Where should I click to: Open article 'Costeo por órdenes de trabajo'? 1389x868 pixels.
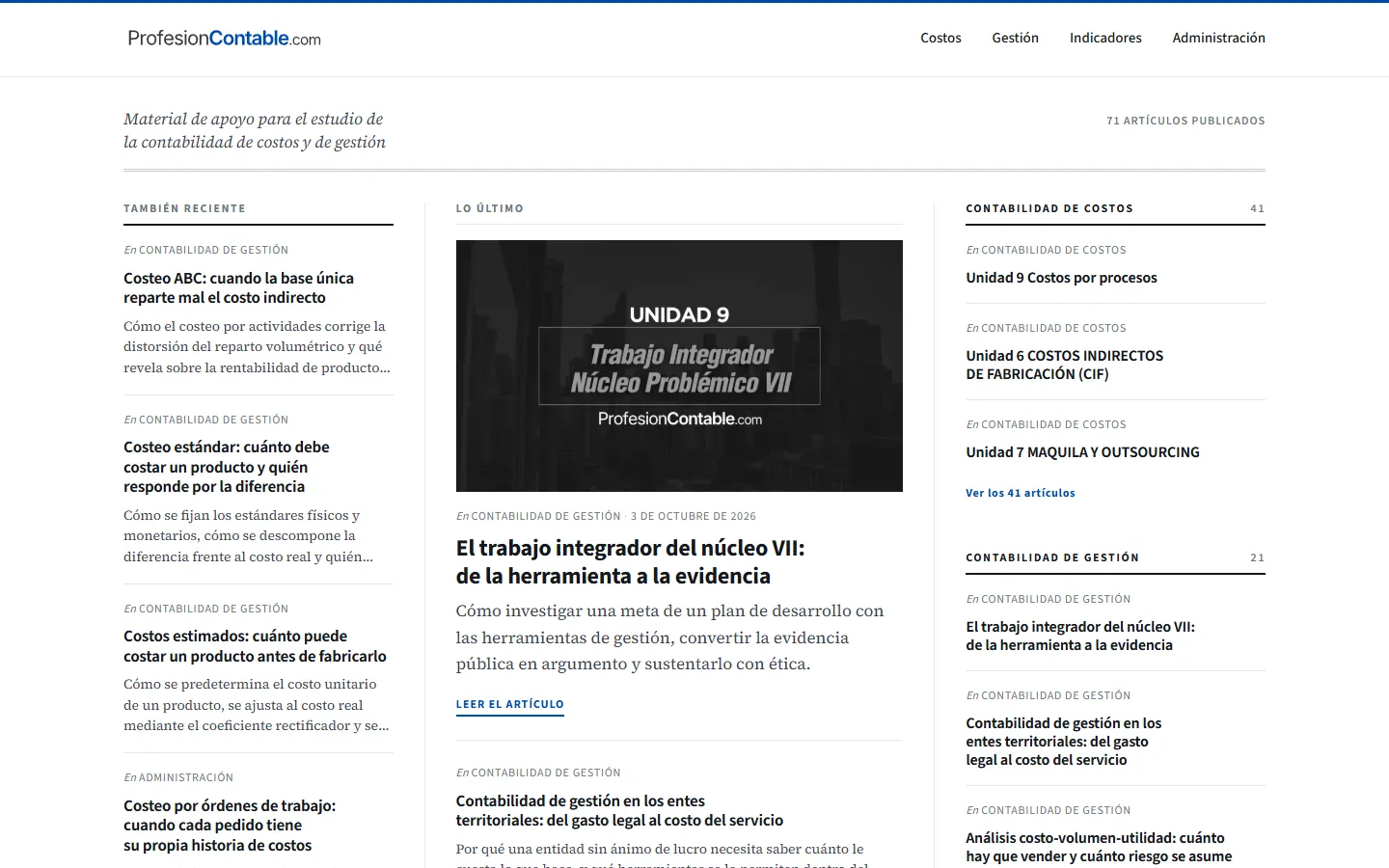(230, 826)
